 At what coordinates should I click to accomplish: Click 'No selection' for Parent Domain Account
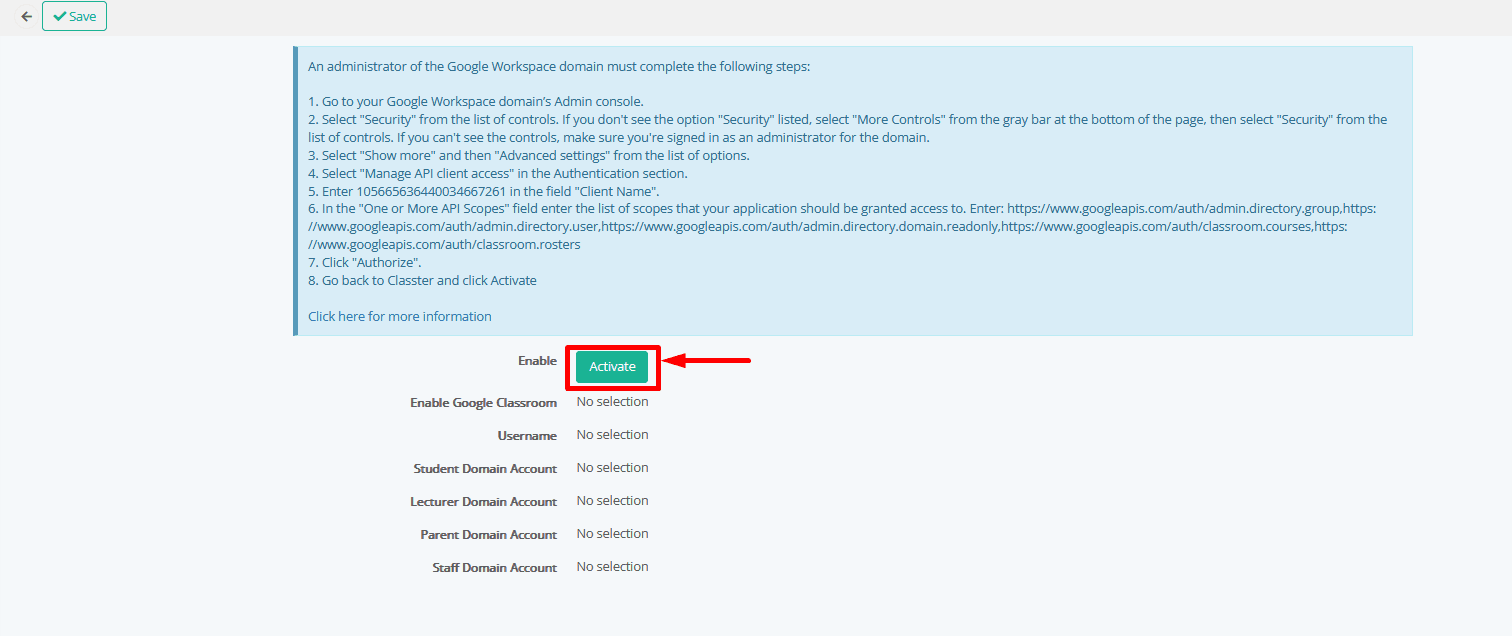tap(612, 534)
